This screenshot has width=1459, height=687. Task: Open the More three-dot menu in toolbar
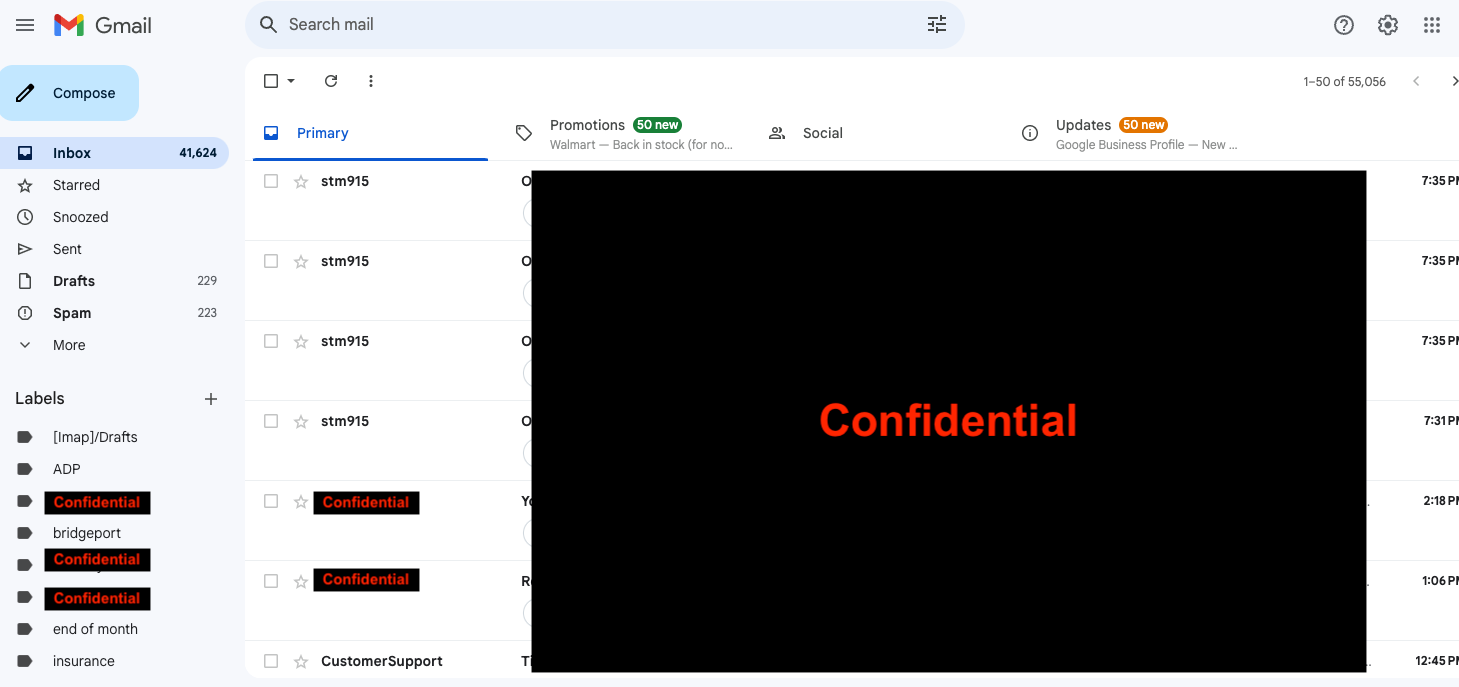click(371, 81)
